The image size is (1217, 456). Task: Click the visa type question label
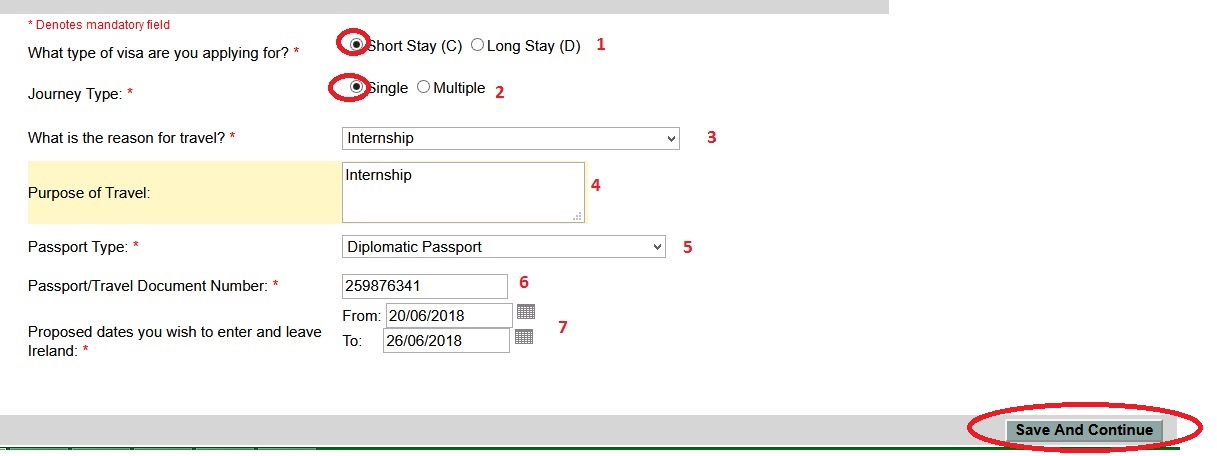[x=158, y=52]
